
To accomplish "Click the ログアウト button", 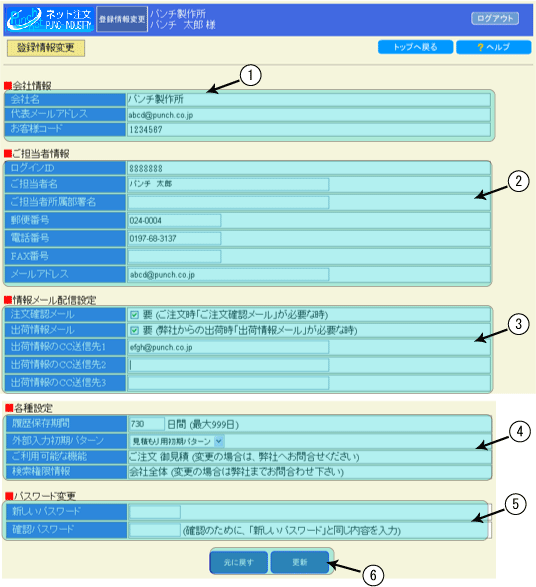I will [495, 18].
